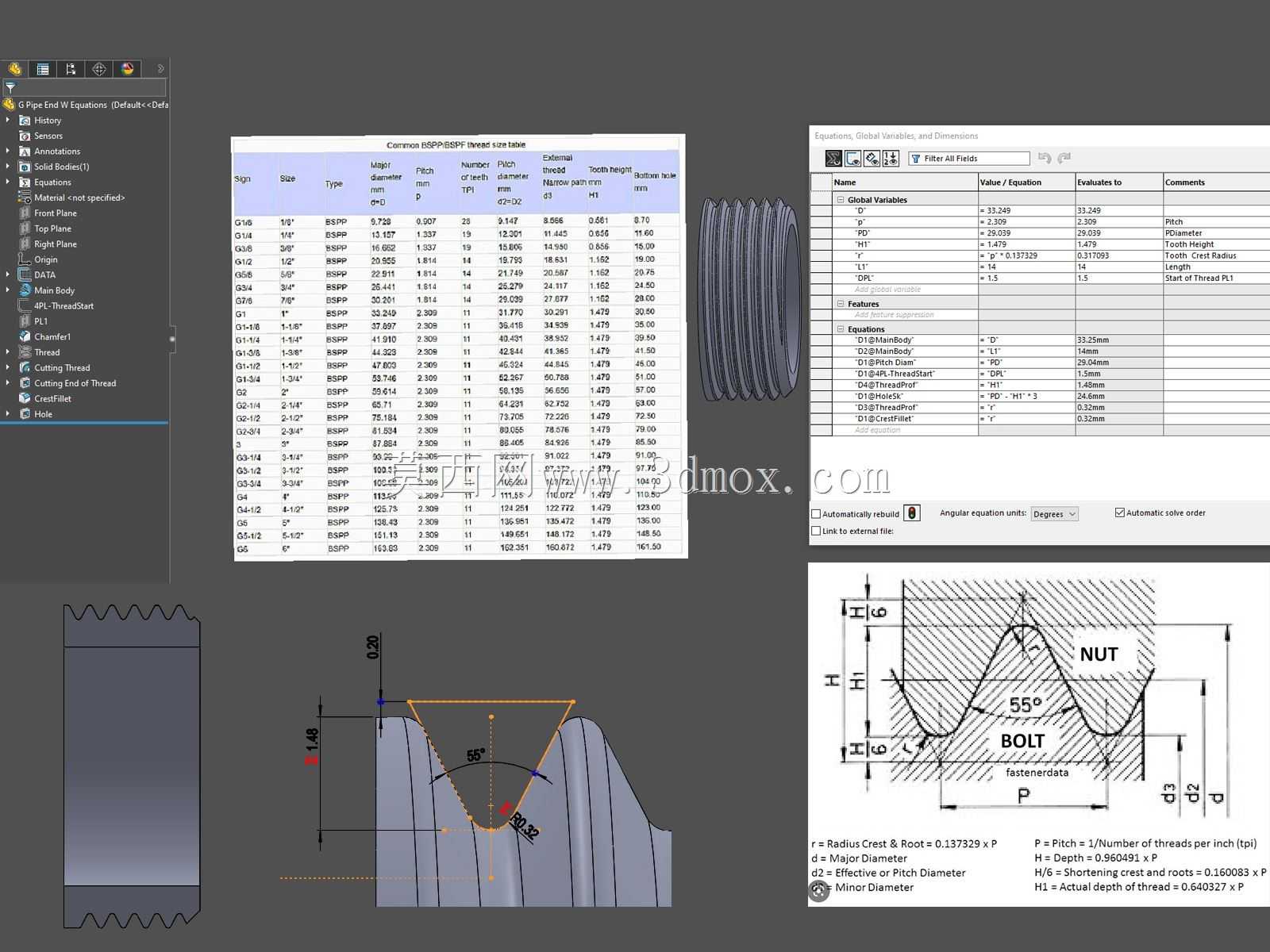
Task: Click the Name column header
Action: [x=905, y=182]
